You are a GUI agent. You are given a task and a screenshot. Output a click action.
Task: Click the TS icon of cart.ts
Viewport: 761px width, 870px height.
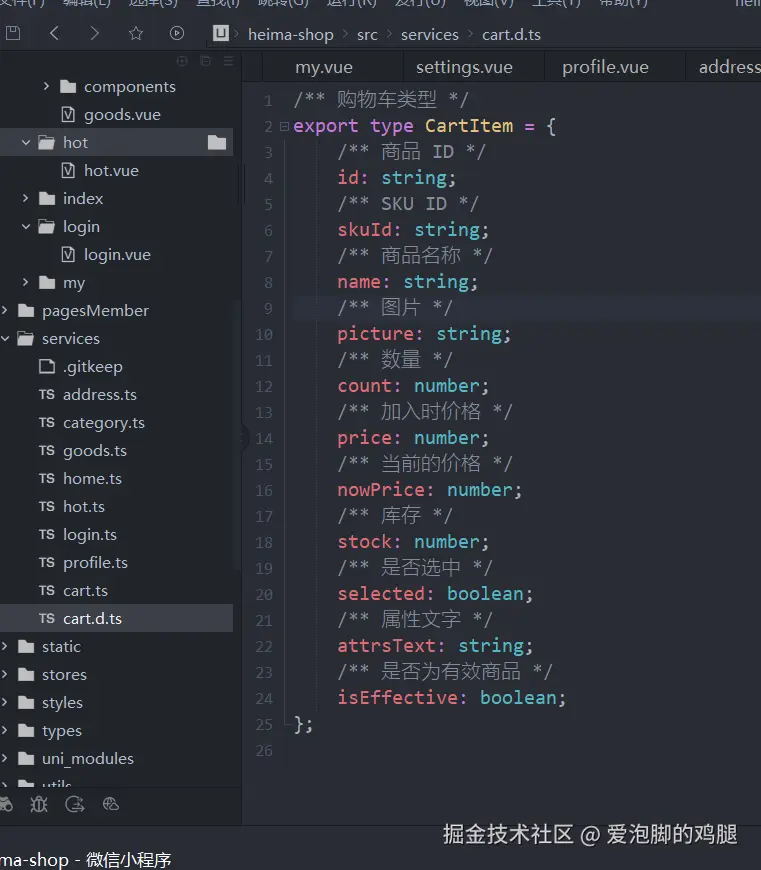pos(47,590)
